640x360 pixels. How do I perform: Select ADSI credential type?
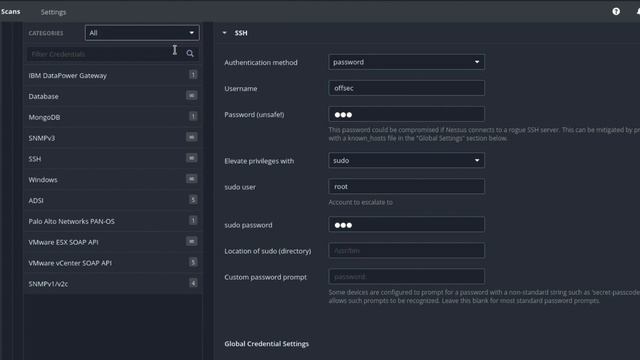click(113, 200)
